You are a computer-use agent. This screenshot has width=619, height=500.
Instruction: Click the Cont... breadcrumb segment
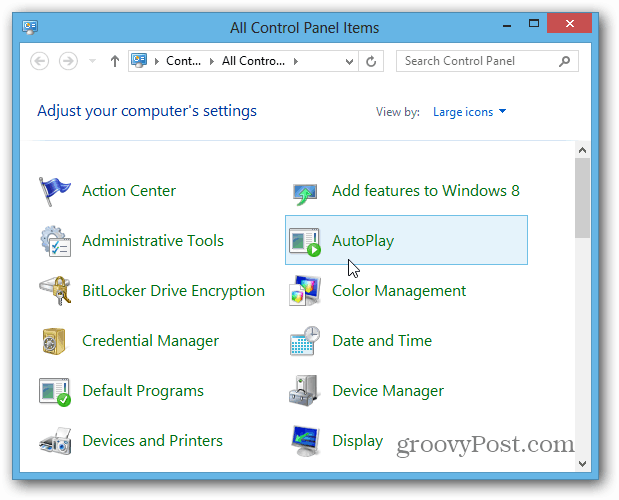(183, 61)
